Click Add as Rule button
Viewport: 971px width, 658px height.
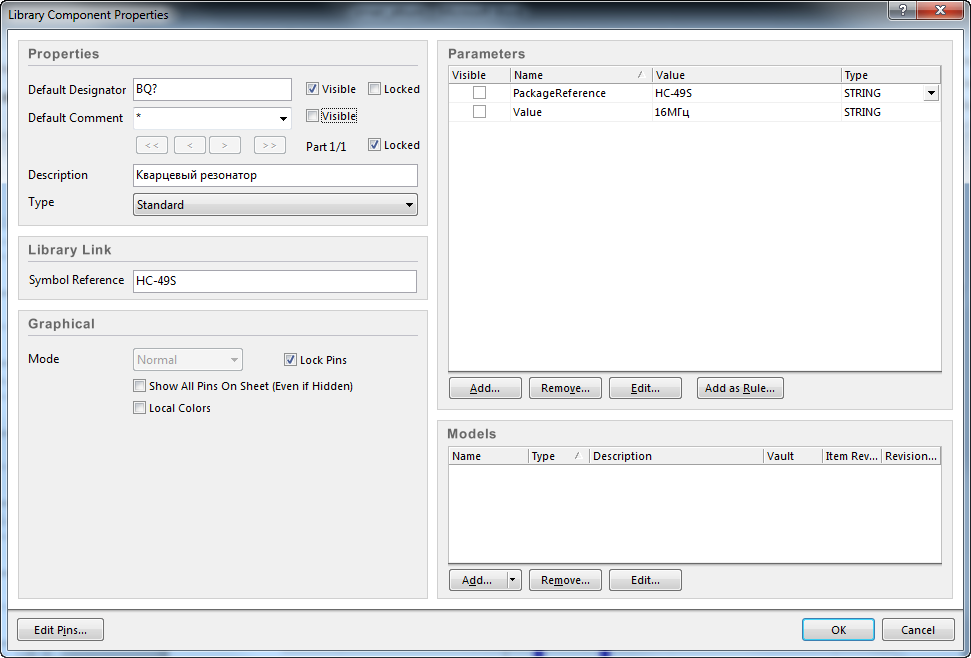tap(740, 388)
